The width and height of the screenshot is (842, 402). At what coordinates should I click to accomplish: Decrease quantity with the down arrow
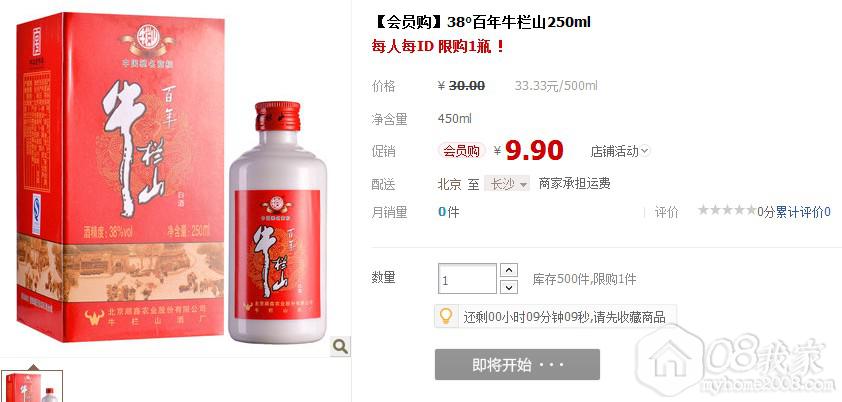(509, 287)
